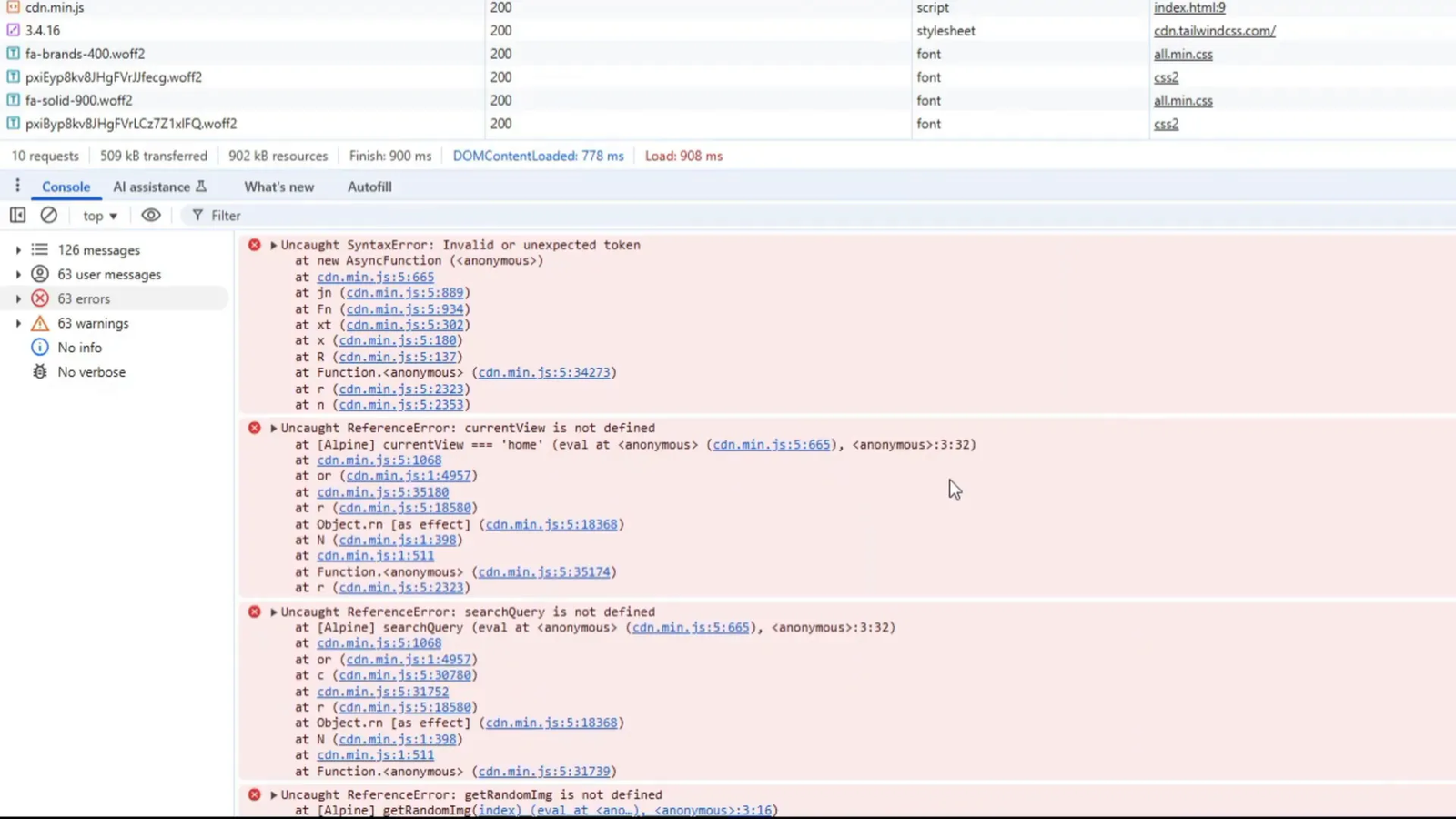Expand the currentView is not defined error
The width and height of the screenshot is (1456, 819).
coord(272,428)
